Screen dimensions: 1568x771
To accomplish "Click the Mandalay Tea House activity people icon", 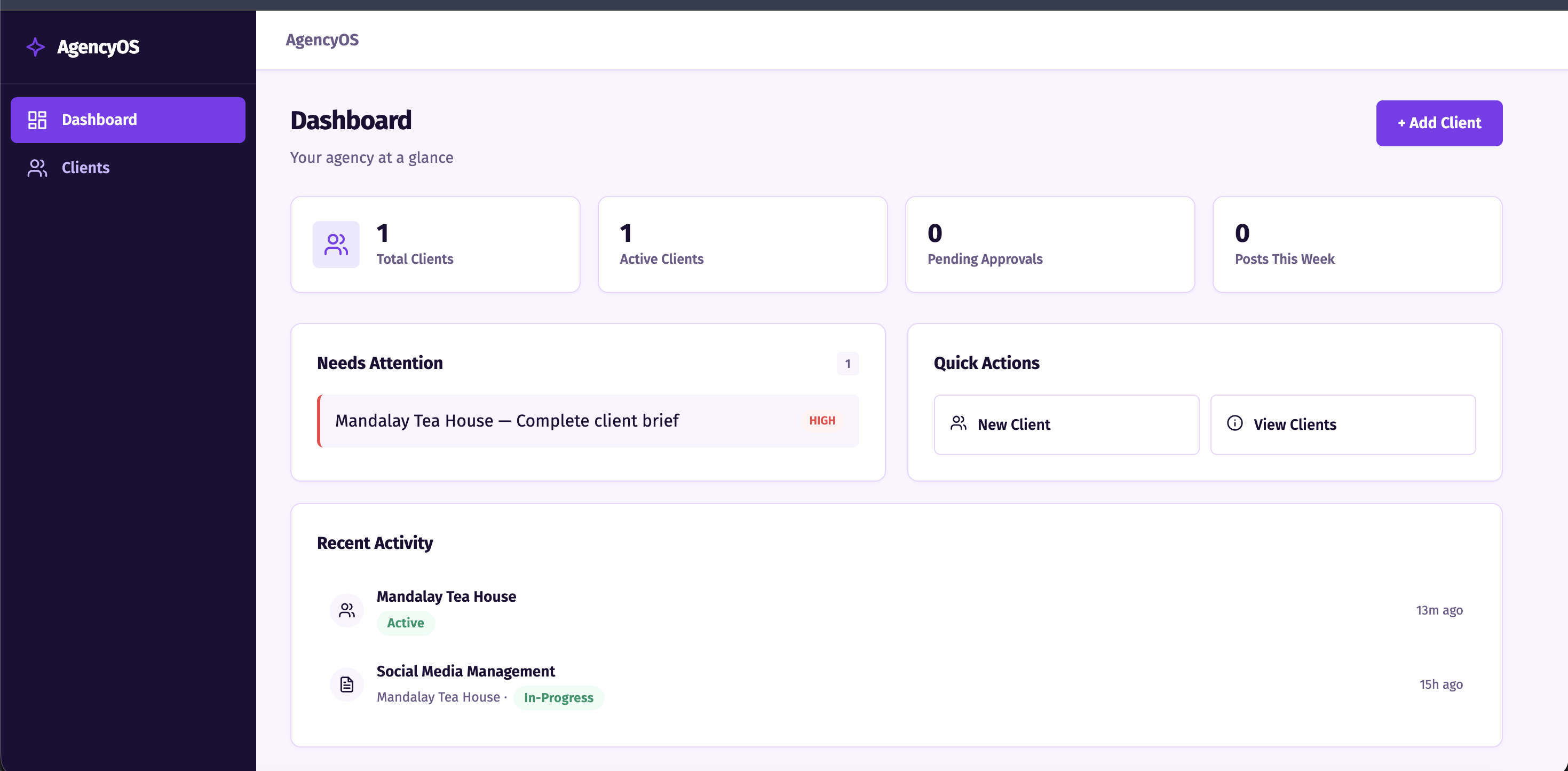I will point(347,610).
